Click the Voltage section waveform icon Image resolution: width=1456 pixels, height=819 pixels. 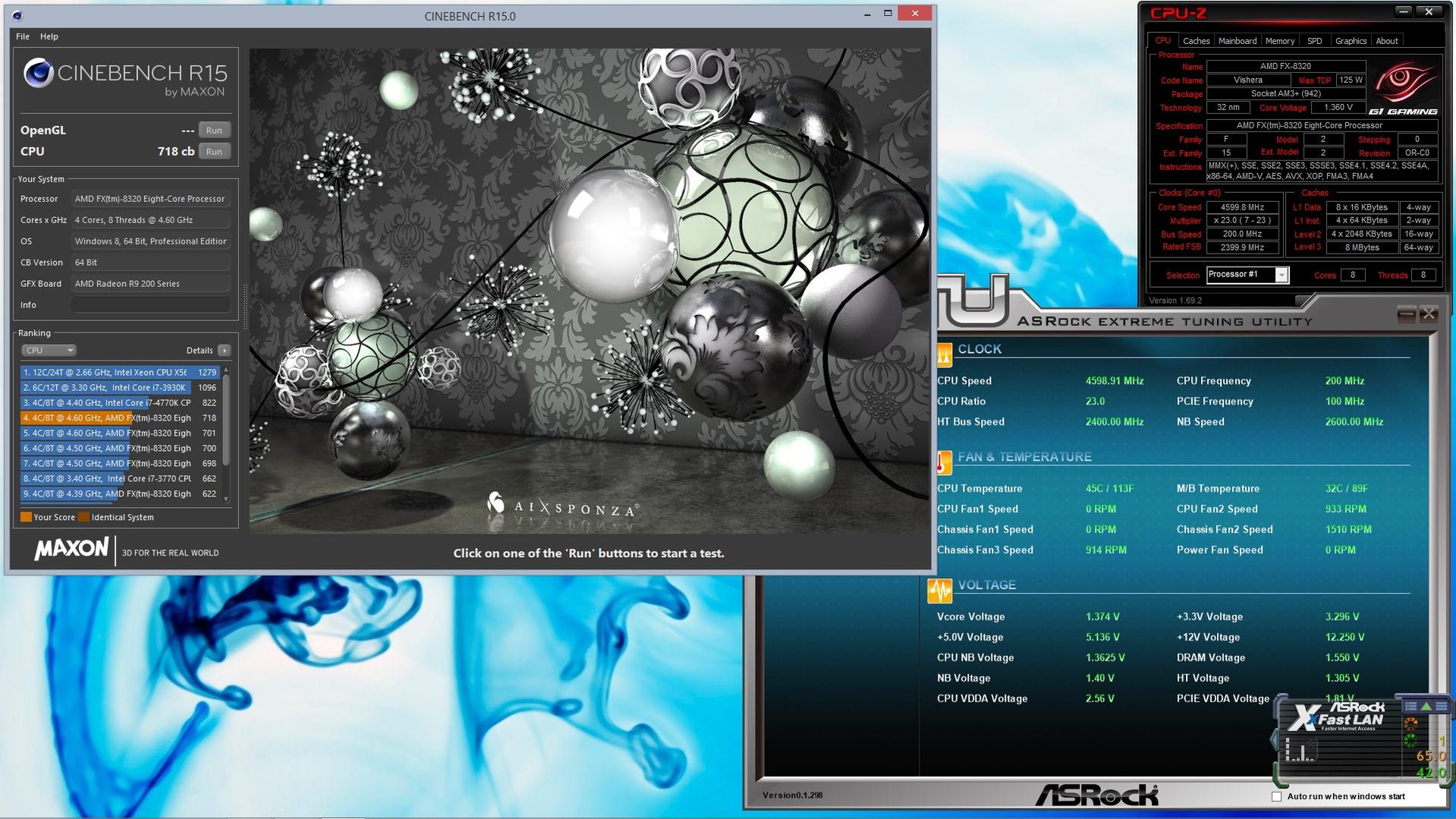(939, 591)
